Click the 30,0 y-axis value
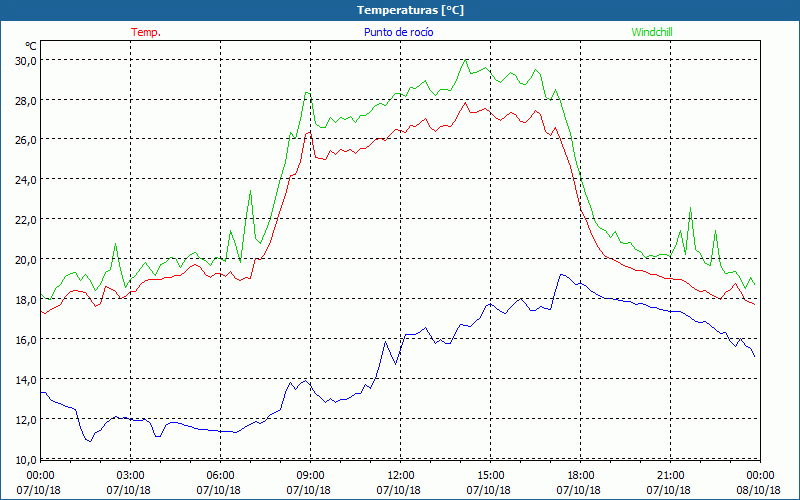The width and height of the screenshot is (800, 500). (26, 60)
